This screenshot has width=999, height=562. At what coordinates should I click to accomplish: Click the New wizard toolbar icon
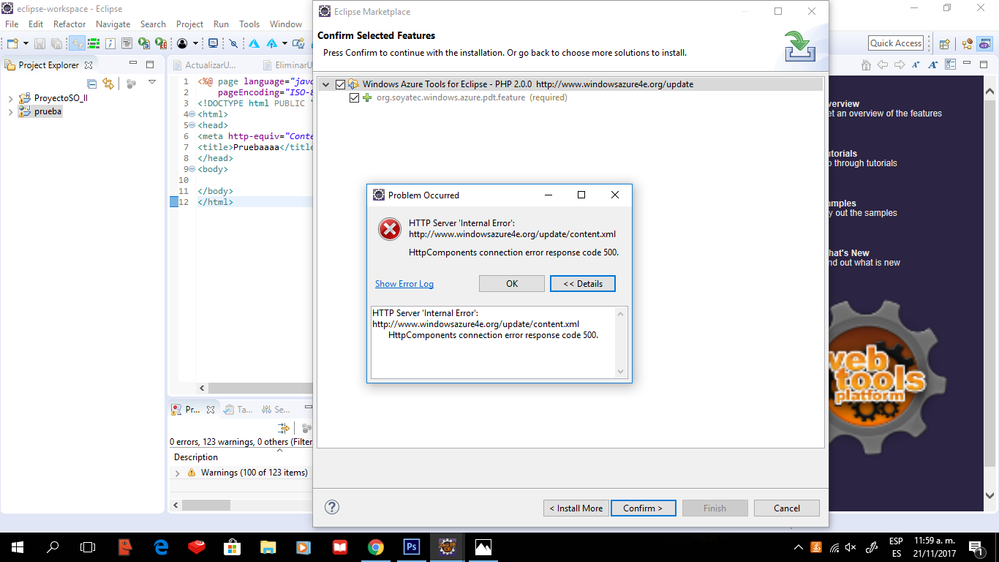point(12,43)
